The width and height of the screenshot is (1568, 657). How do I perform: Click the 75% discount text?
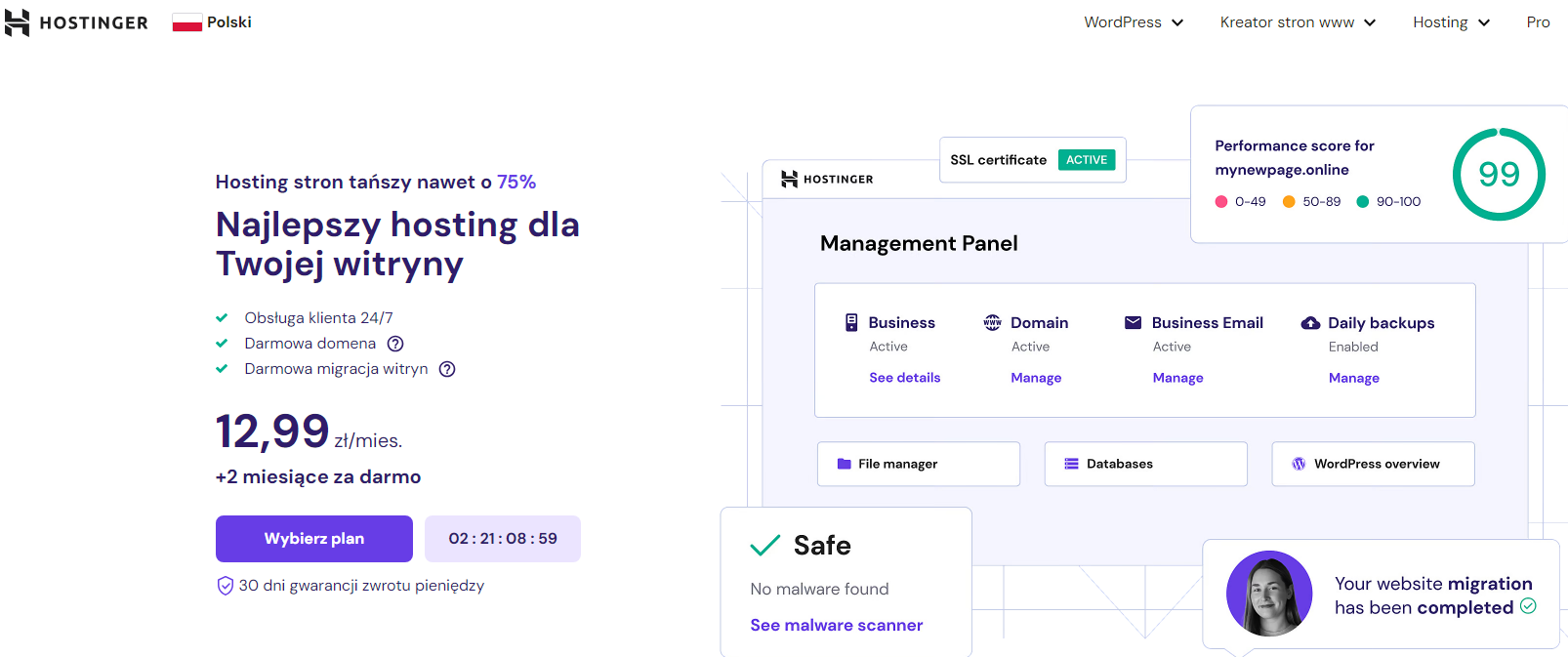click(516, 182)
